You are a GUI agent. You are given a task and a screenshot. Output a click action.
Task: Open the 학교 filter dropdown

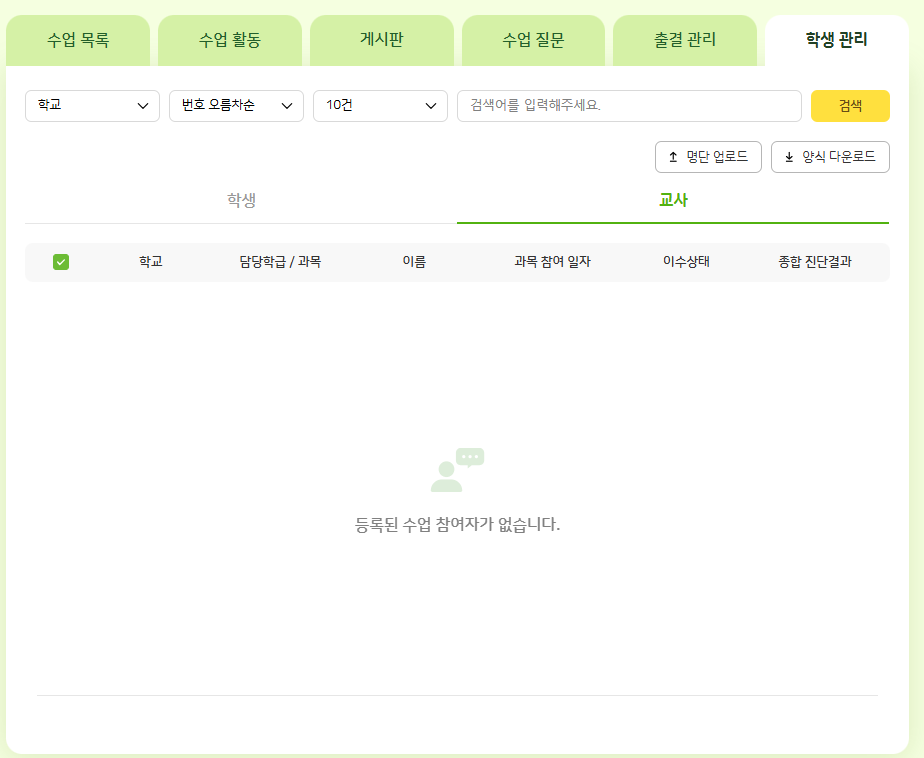(x=92, y=105)
